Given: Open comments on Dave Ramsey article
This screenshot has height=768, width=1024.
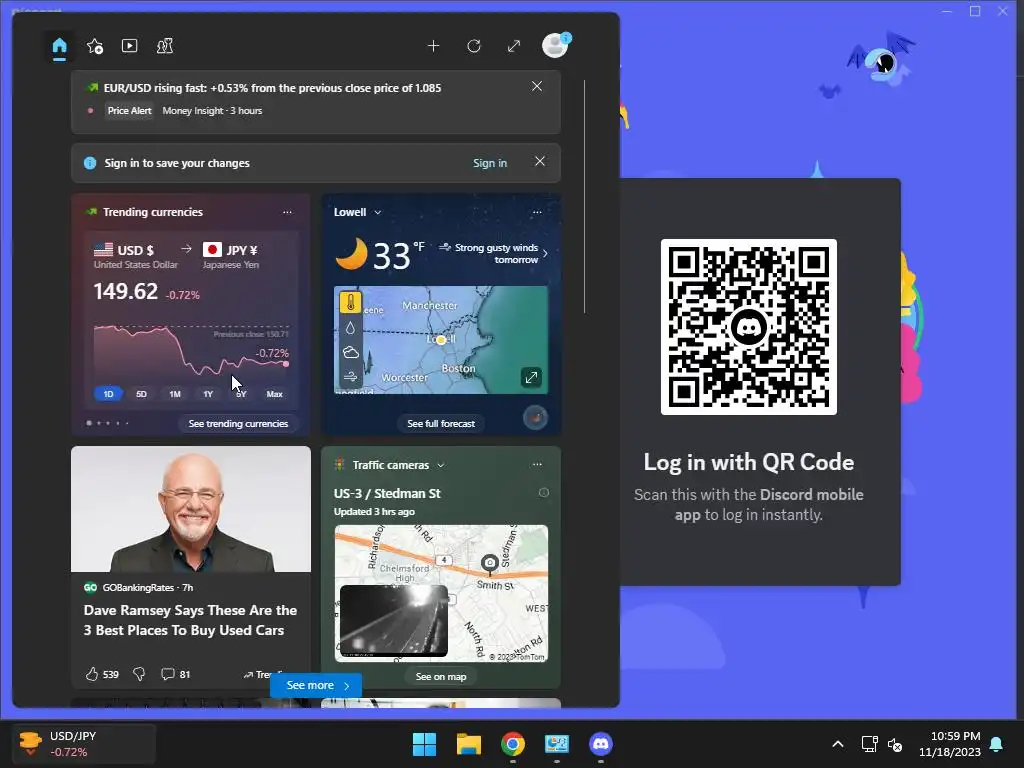Looking at the screenshot, I should (175, 674).
